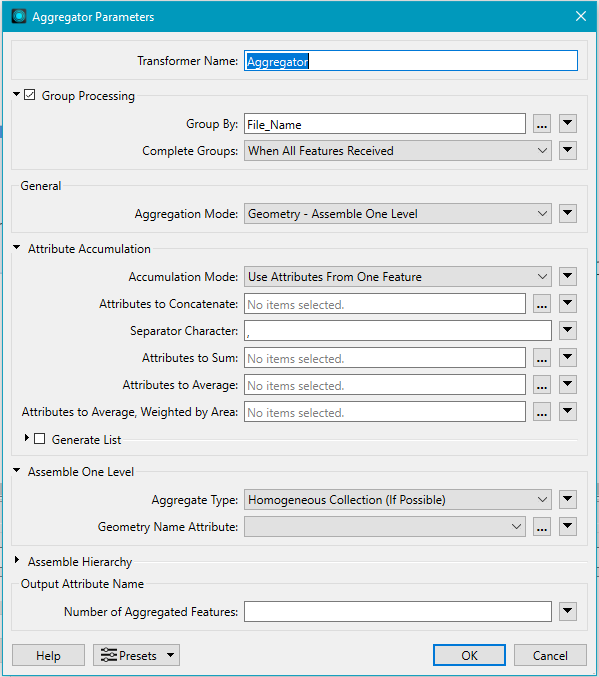
Task: Click the ellipsis for Attributes to Average, Weighted by Area
Action: pyautogui.click(x=542, y=412)
